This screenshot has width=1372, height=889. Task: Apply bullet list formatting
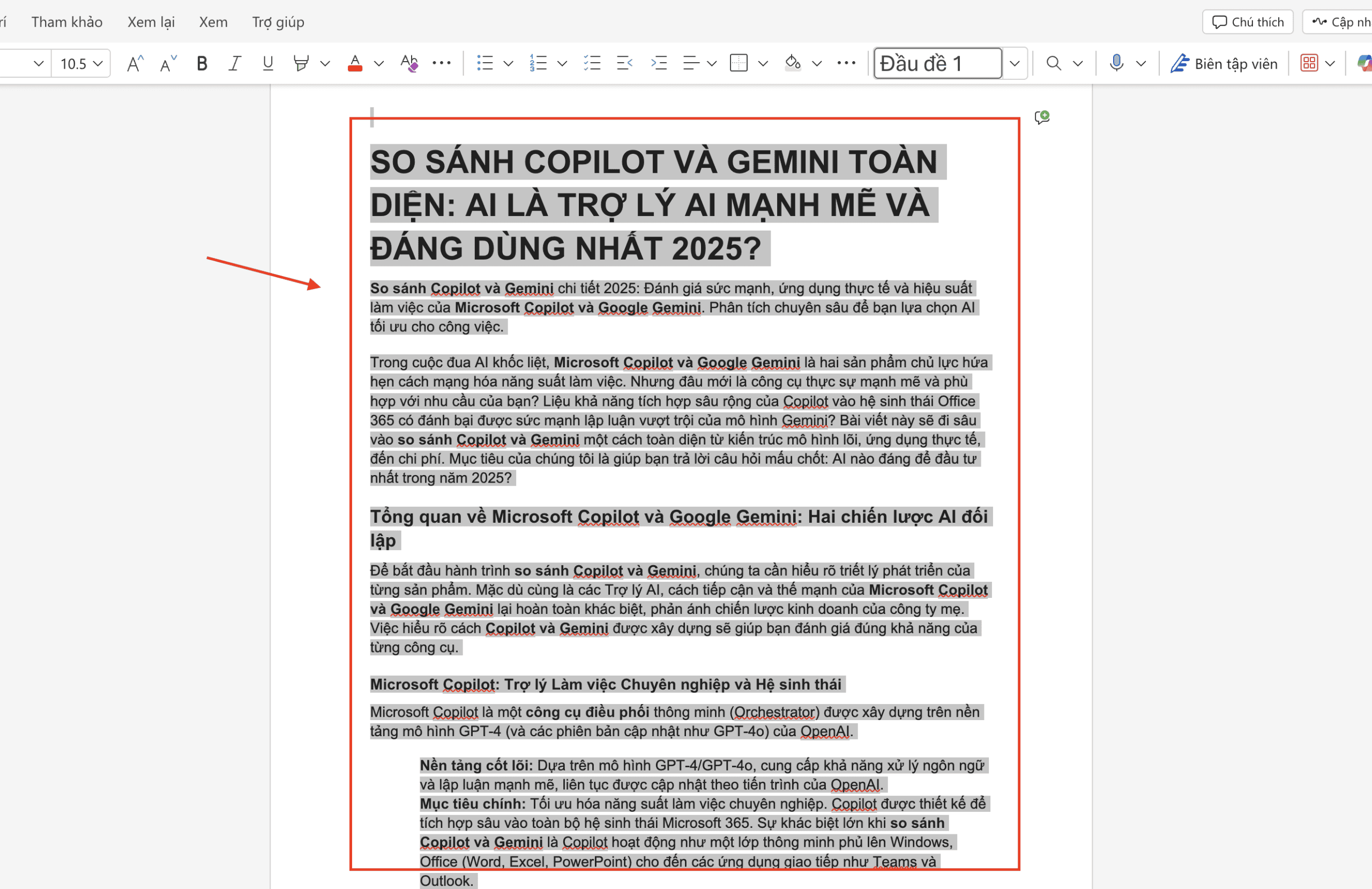(484, 63)
